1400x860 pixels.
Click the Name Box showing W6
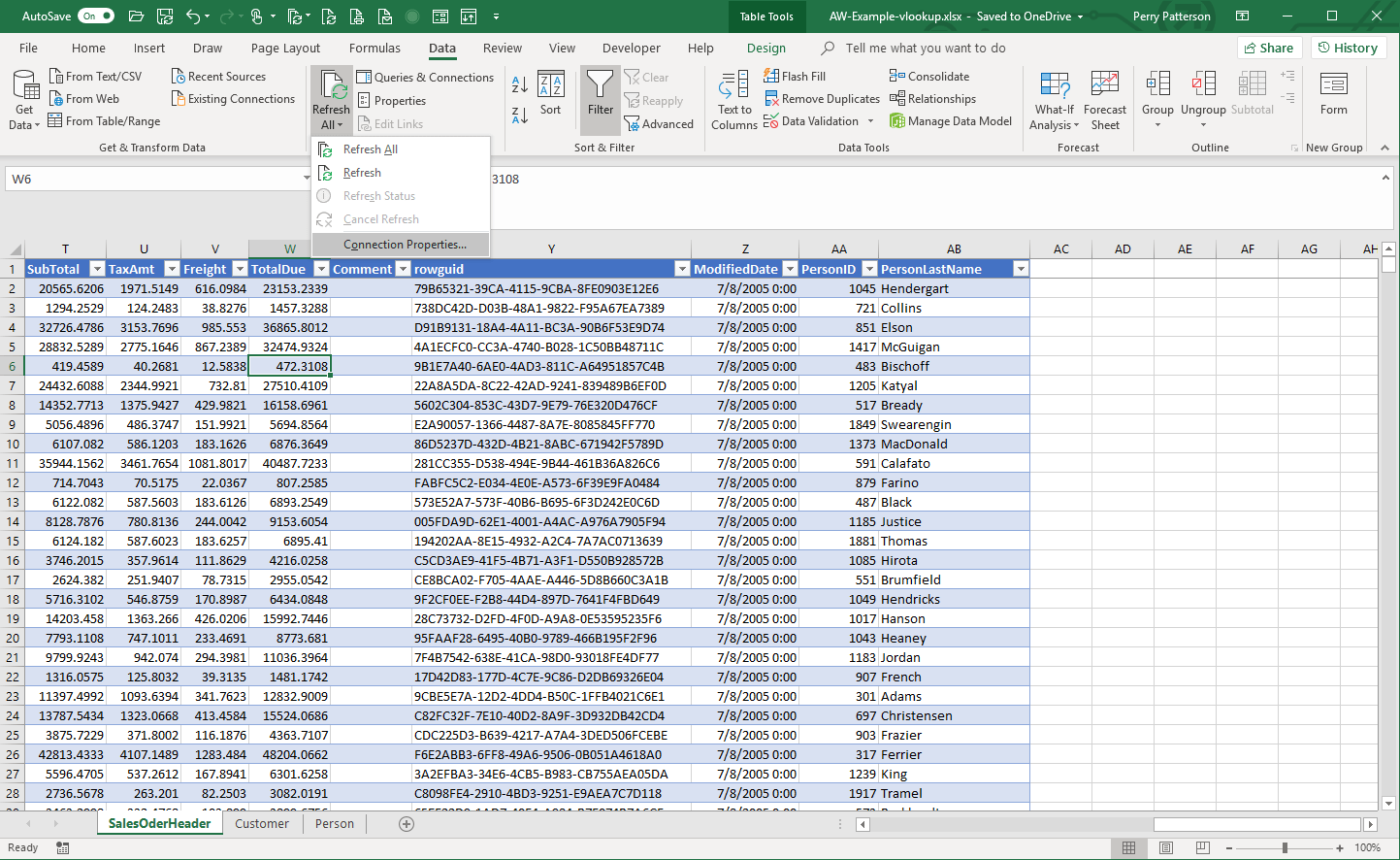pyautogui.click(x=155, y=179)
